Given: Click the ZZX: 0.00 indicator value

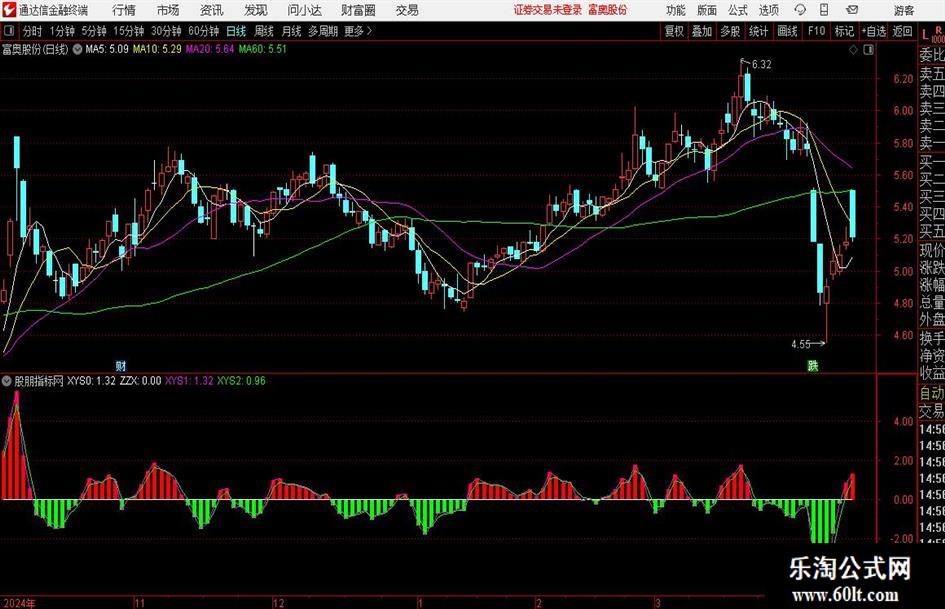Looking at the screenshot, I should (x=140, y=381).
